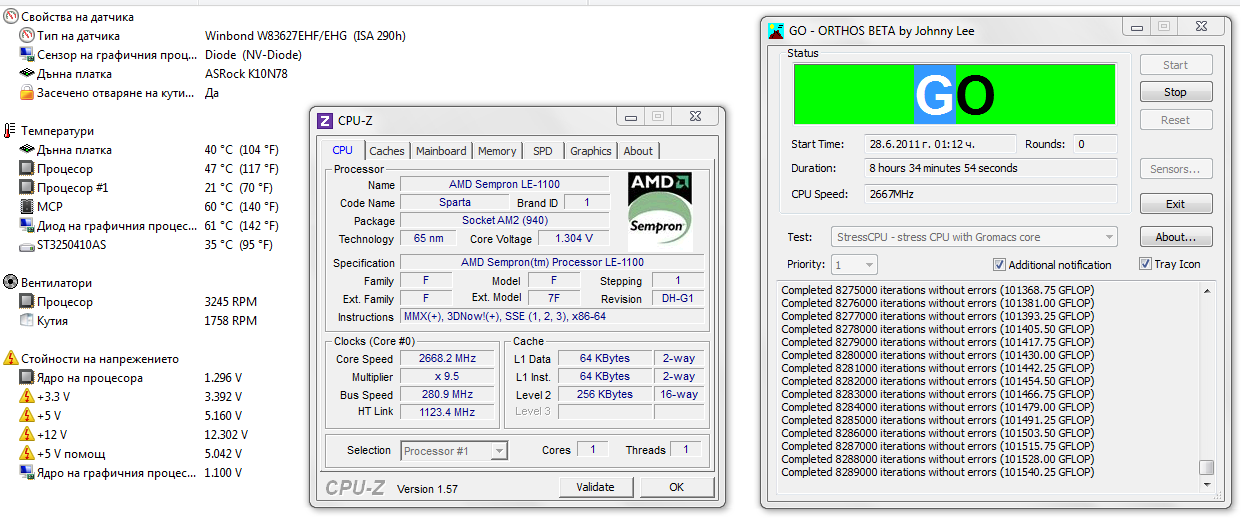This screenshot has height=529, width=1241.
Task: Click the CPU-Z title bar icon
Action: (x=325, y=121)
